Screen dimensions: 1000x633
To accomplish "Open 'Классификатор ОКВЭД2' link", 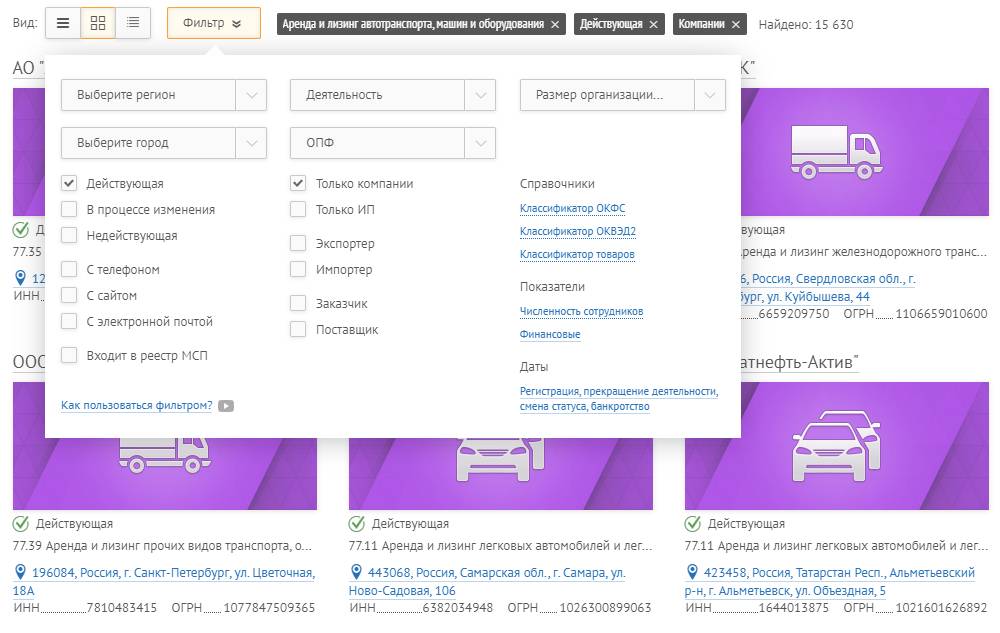I will click(578, 231).
